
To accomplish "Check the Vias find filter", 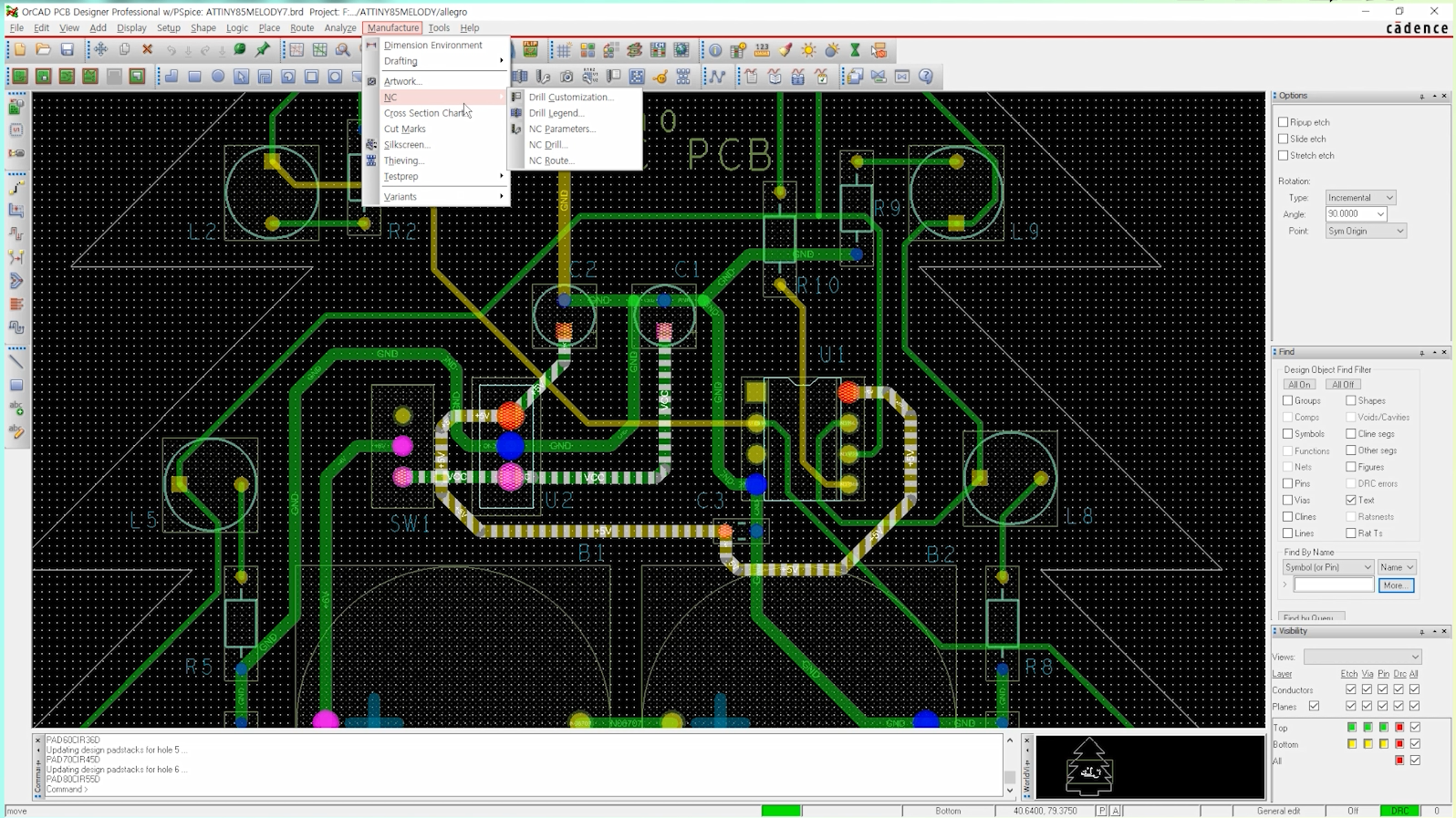I will 1288,500.
